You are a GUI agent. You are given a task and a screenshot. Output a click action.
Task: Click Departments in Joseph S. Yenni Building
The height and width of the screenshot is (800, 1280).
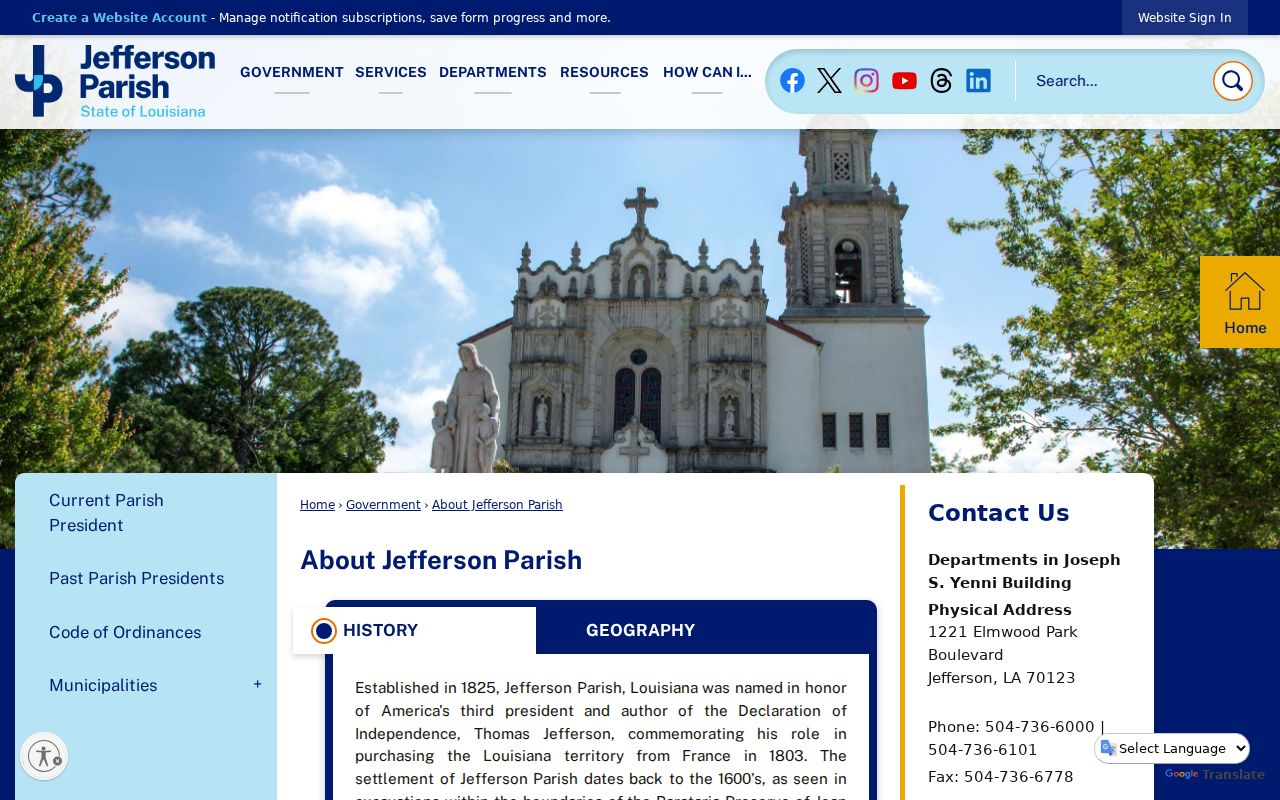(1024, 571)
